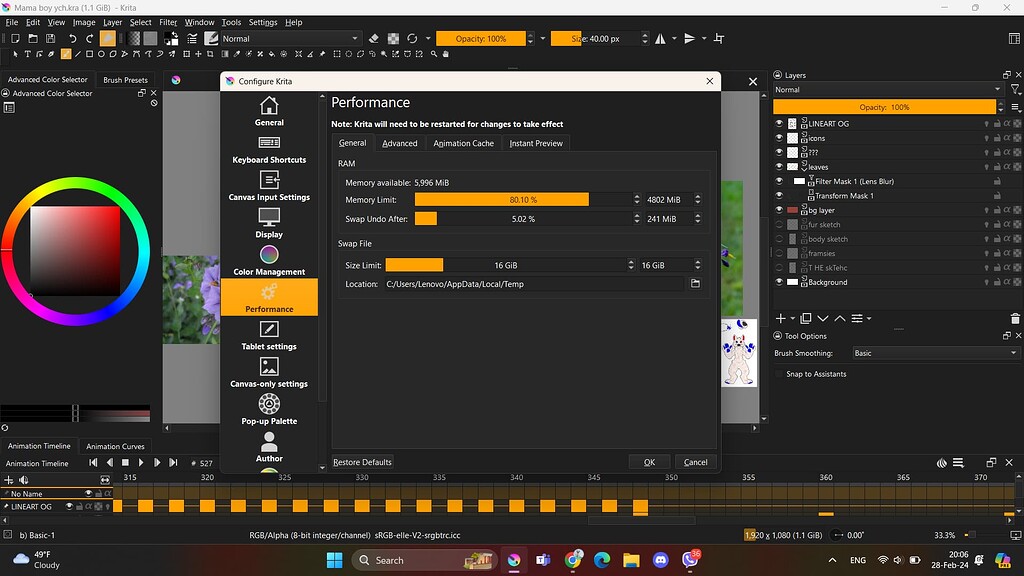
Task: Open the Filter menu
Action: tap(168, 22)
